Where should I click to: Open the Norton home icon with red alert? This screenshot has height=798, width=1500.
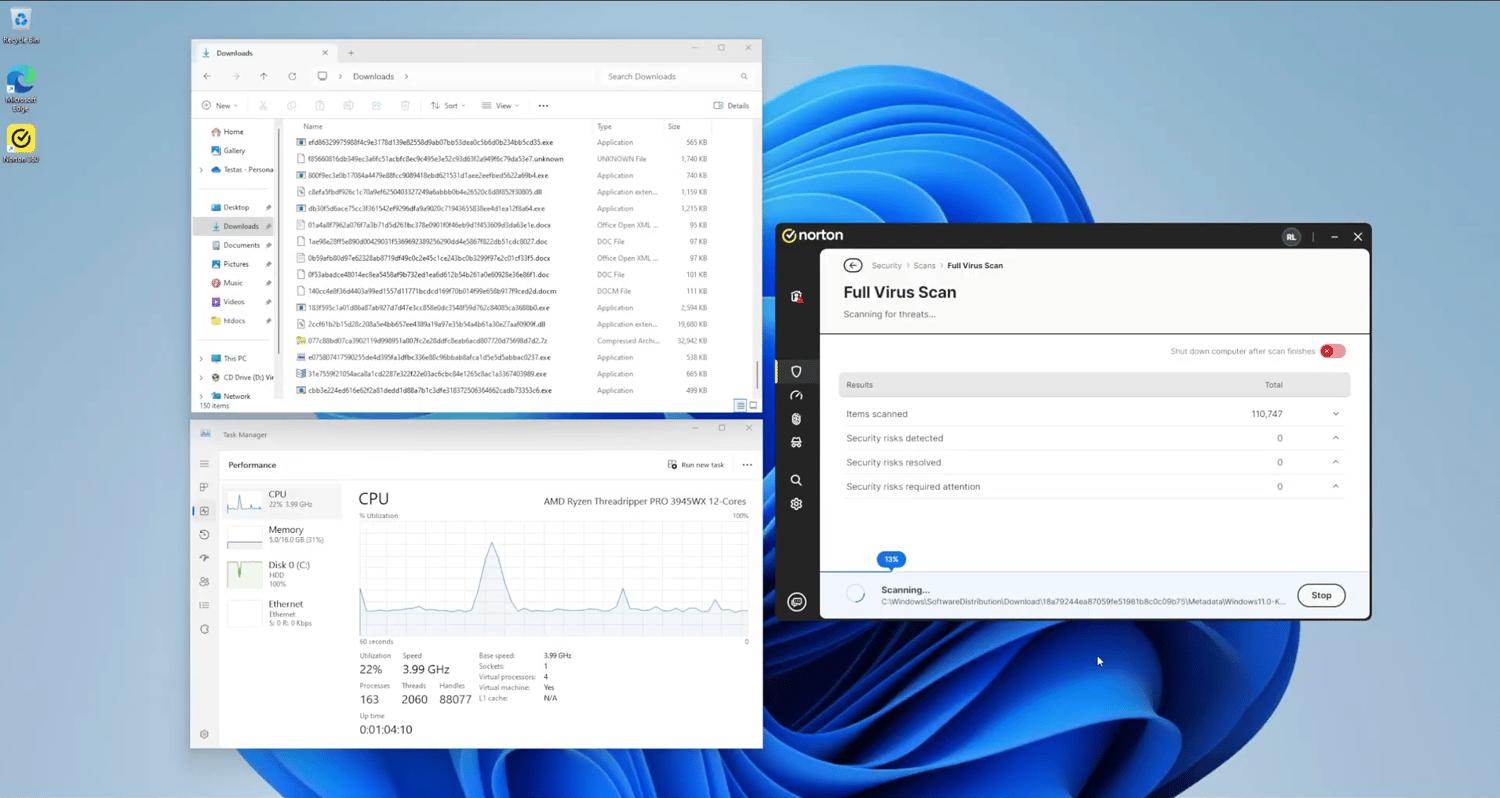coord(797,296)
